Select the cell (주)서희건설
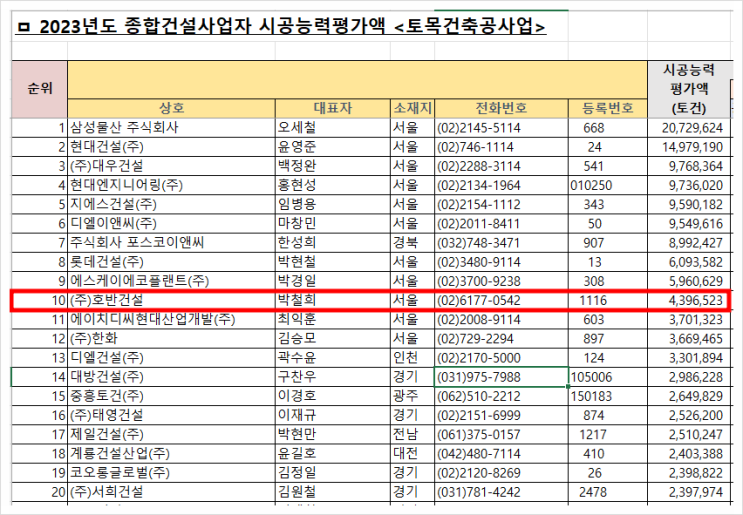 click(172, 492)
